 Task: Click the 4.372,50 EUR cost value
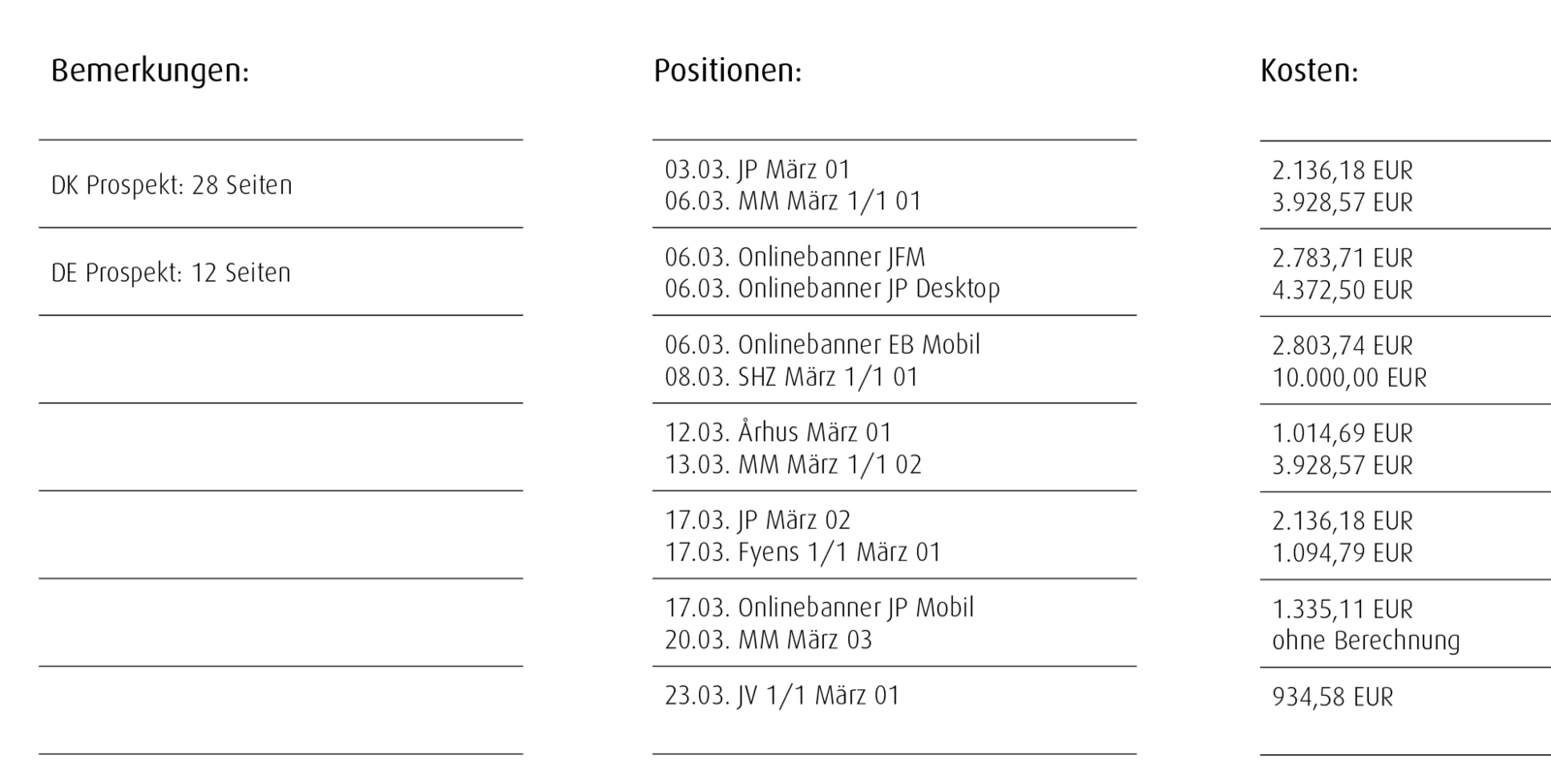1343,290
